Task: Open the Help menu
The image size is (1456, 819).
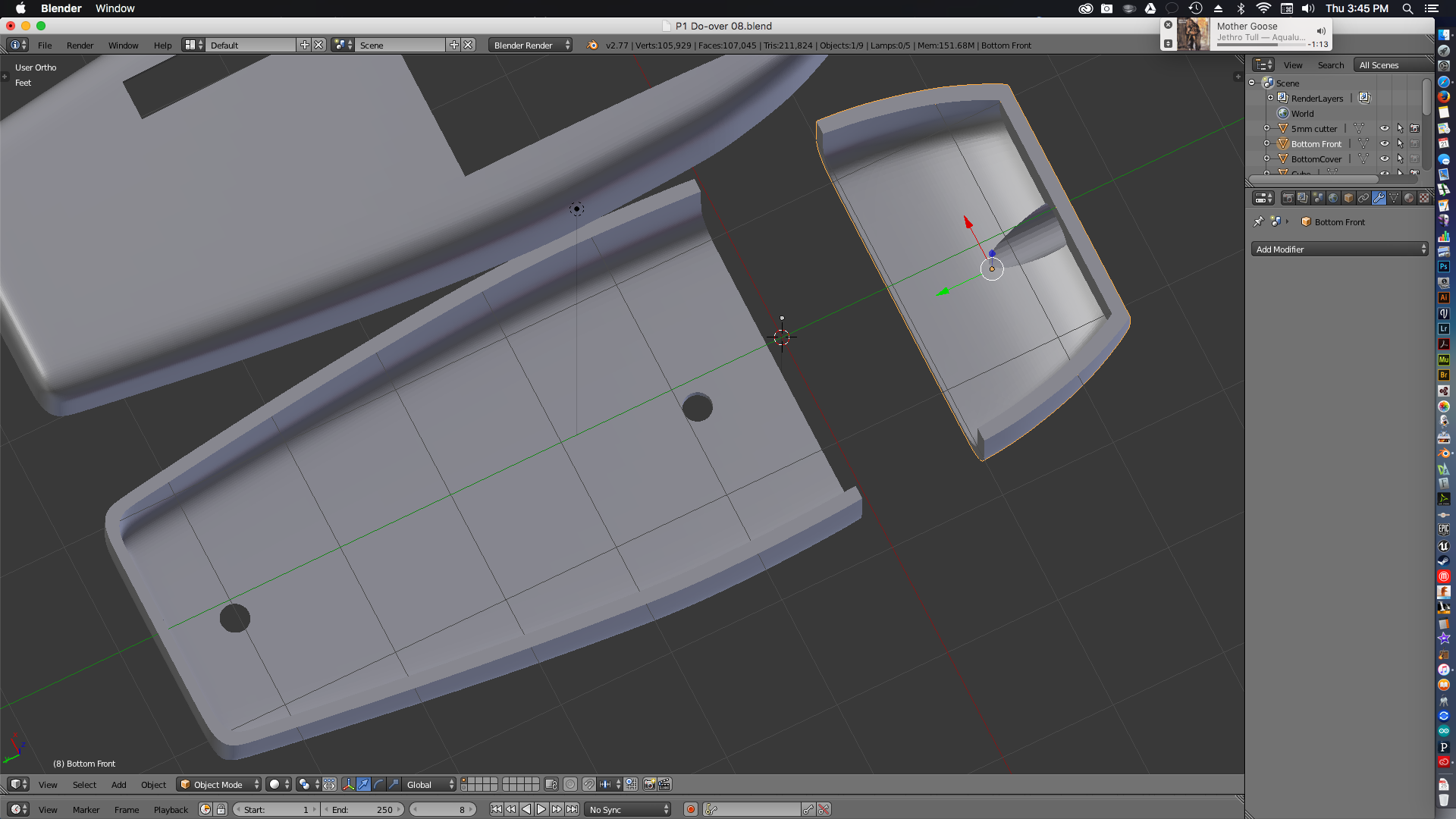Action: coord(162,45)
